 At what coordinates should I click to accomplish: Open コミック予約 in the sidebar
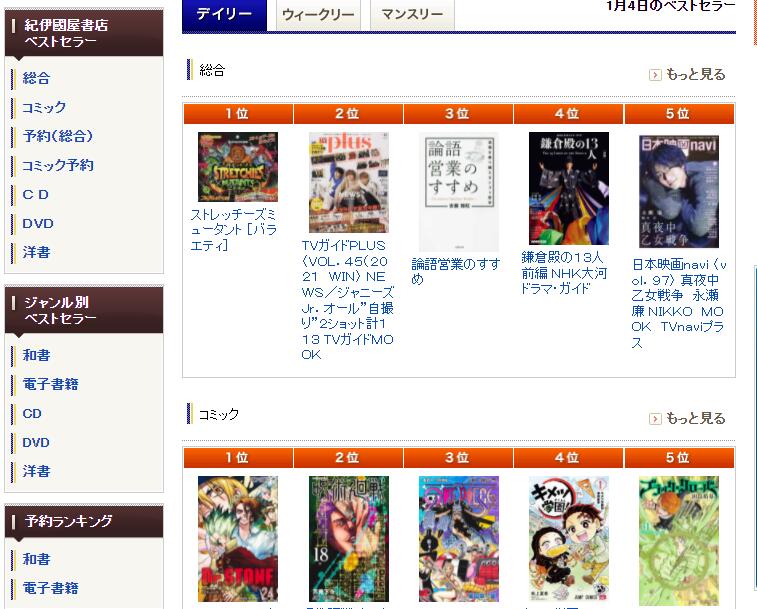(57, 166)
